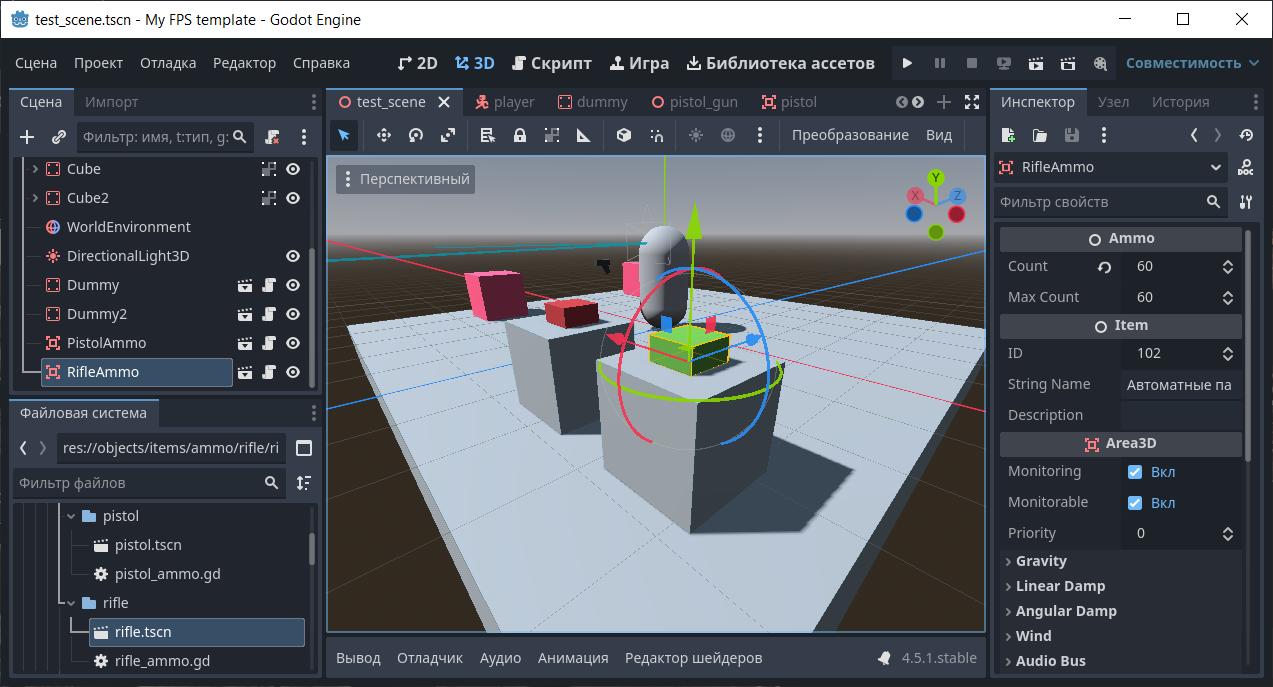Activate the Rotate mode tool

(416, 135)
